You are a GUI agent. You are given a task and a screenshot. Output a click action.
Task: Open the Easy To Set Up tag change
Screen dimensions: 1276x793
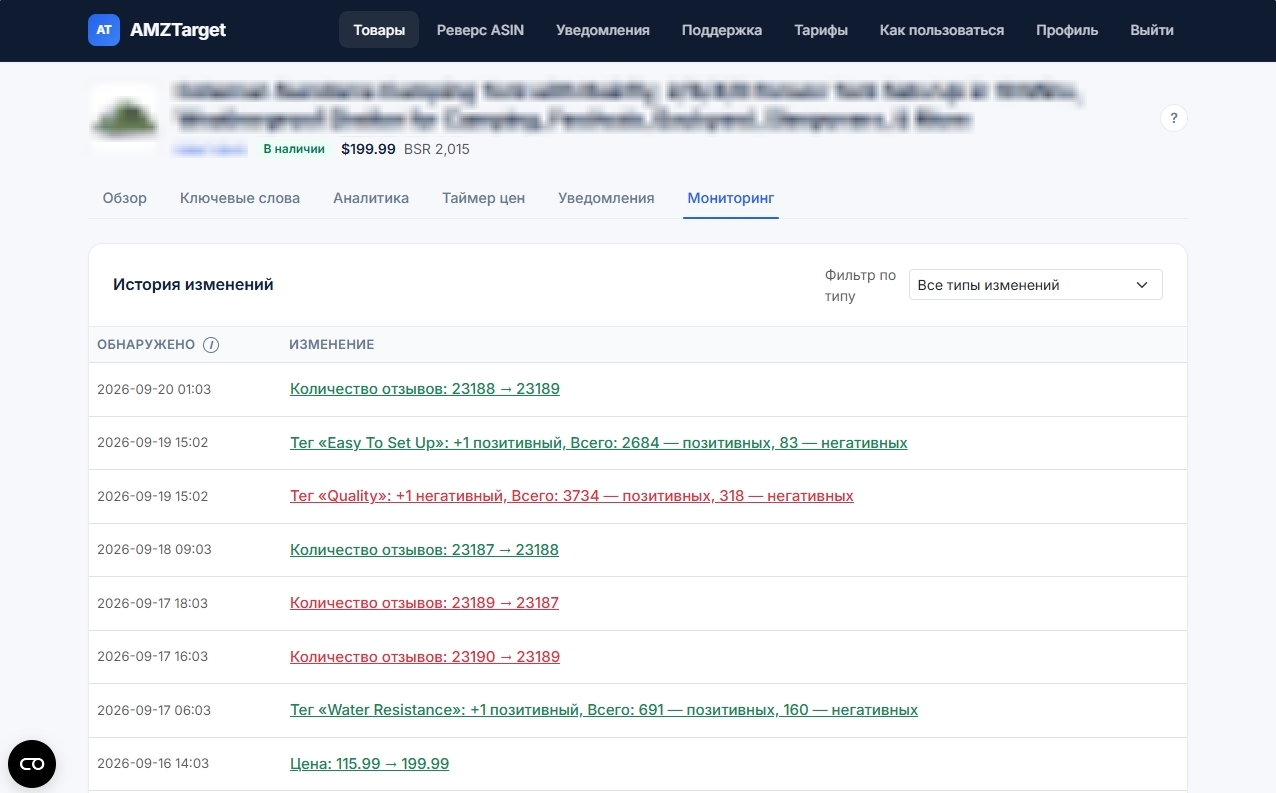599,442
